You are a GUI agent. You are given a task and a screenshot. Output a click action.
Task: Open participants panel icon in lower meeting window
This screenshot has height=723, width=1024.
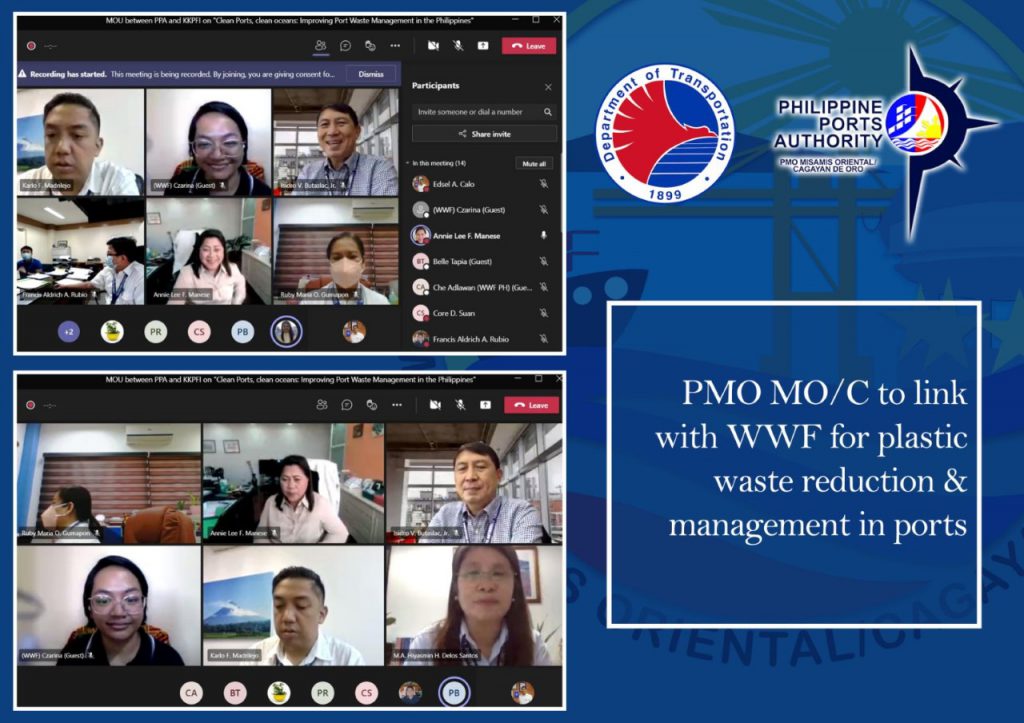(322, 405)
